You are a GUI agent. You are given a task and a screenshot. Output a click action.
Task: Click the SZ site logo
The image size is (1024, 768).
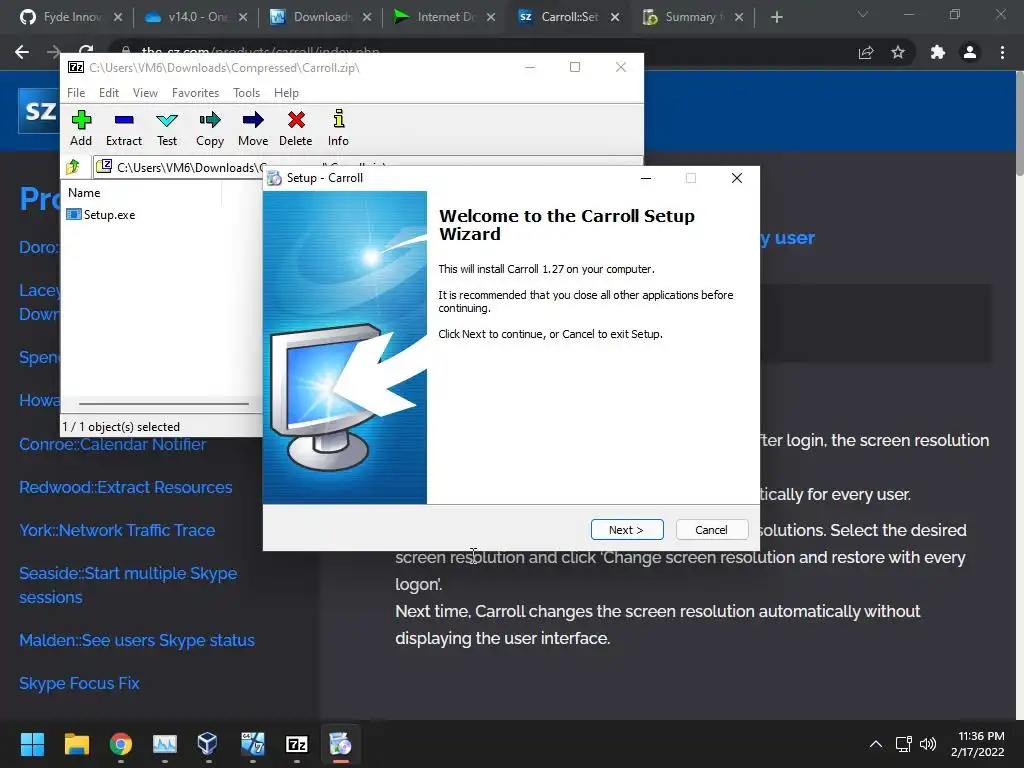[39, 110]
